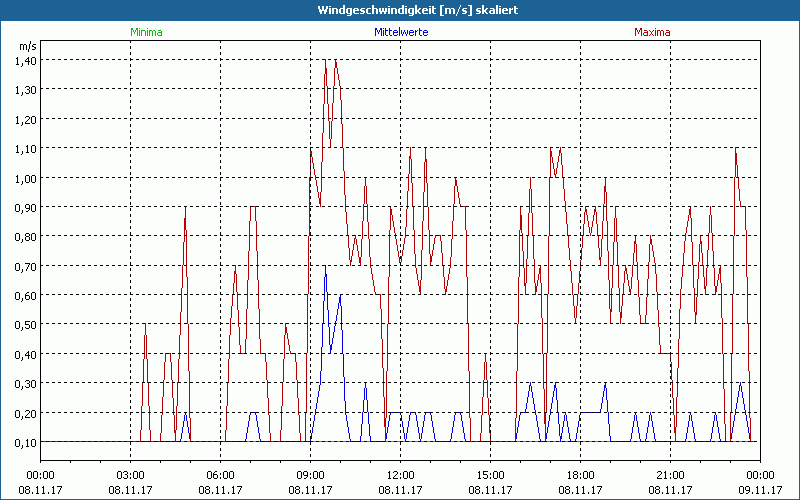Click the tallest blue Mittelwerte curve peak

pyautogui.click(x=325, y=267)
